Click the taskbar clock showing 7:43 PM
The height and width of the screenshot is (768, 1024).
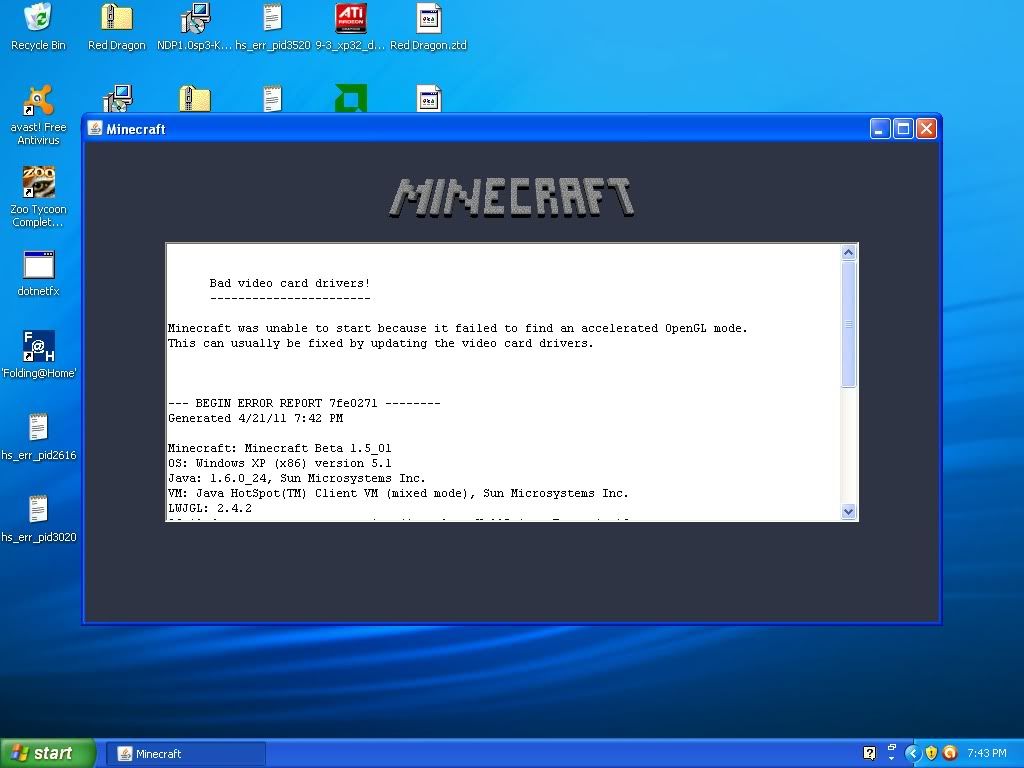pos(987,753)
